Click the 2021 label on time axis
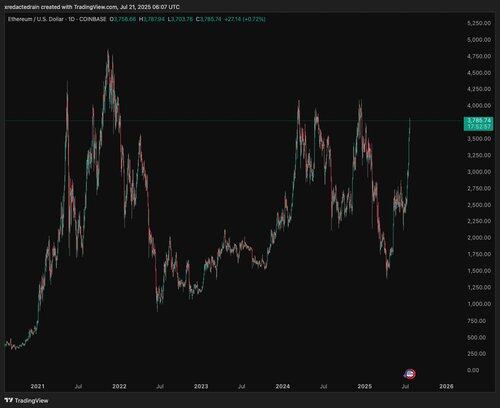The image size is (500, 408). click(37, 386)
